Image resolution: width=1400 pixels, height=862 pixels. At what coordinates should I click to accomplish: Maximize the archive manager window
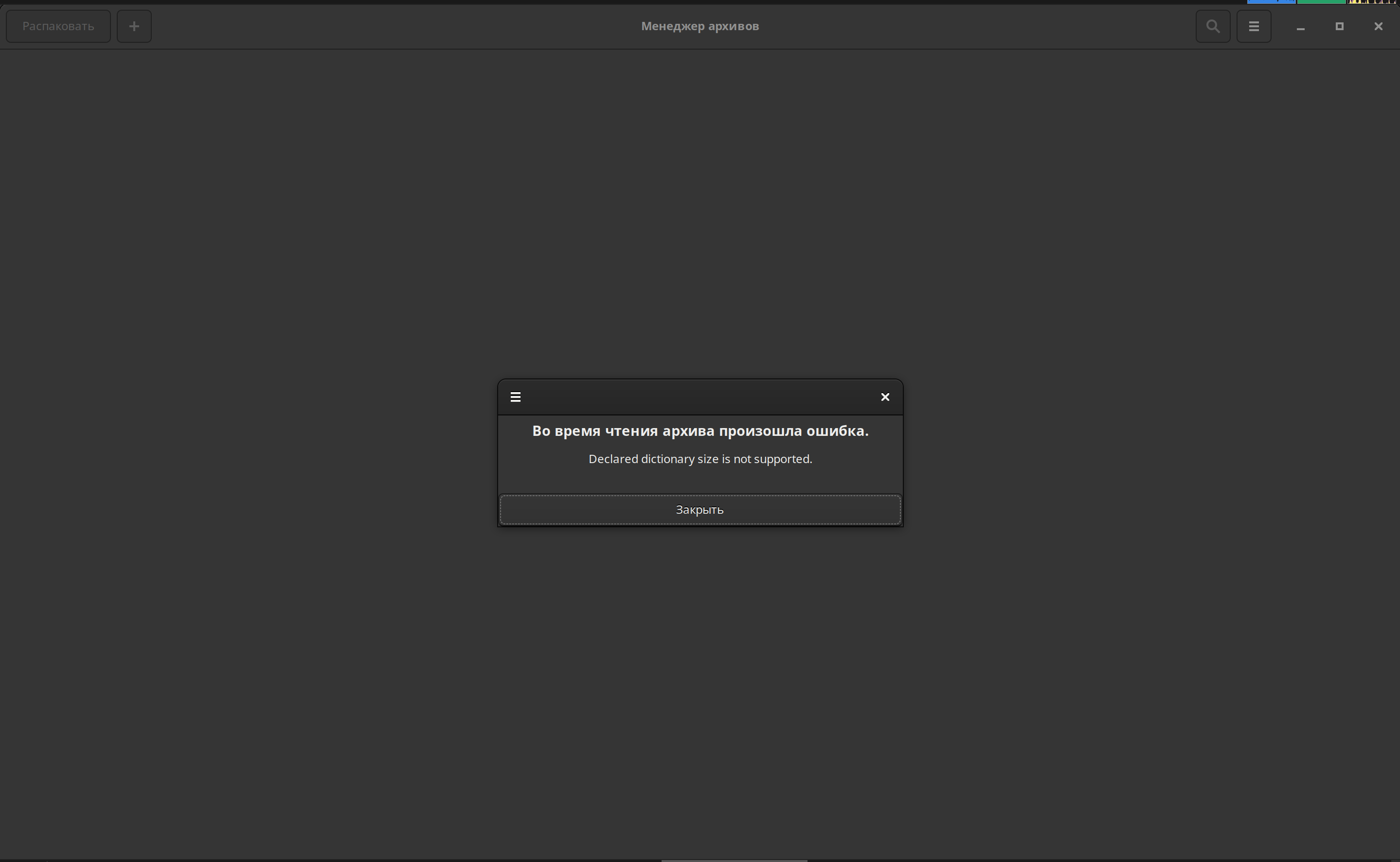click(x=1339, y=26)
